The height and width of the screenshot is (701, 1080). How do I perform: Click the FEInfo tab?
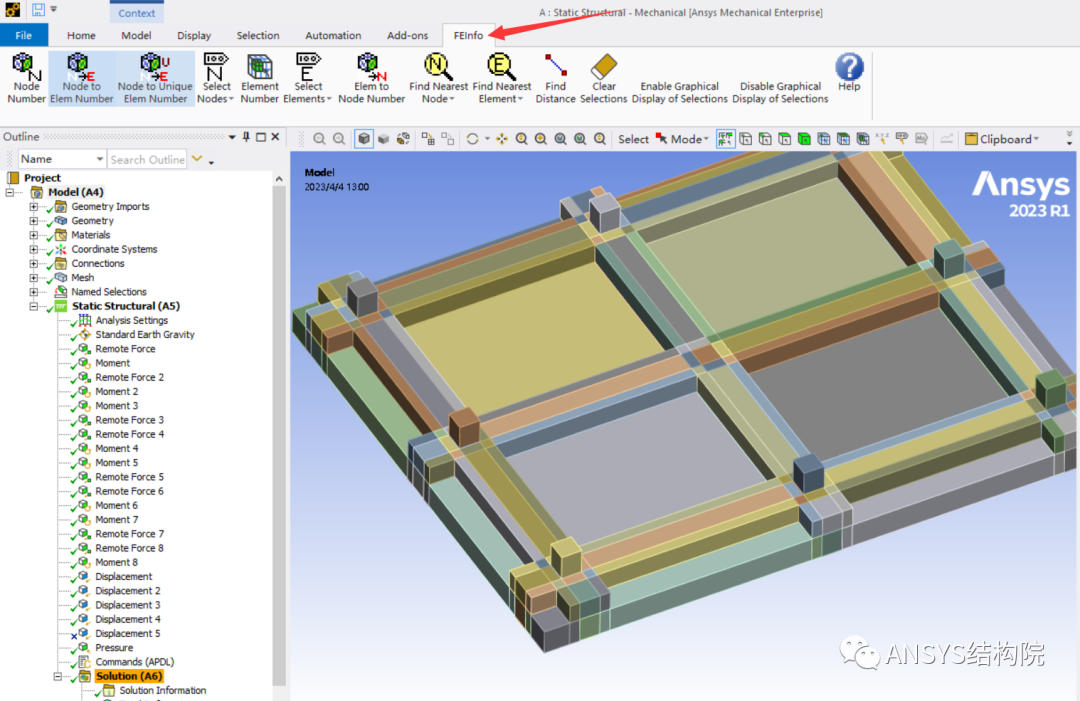(x=468, y=35)
